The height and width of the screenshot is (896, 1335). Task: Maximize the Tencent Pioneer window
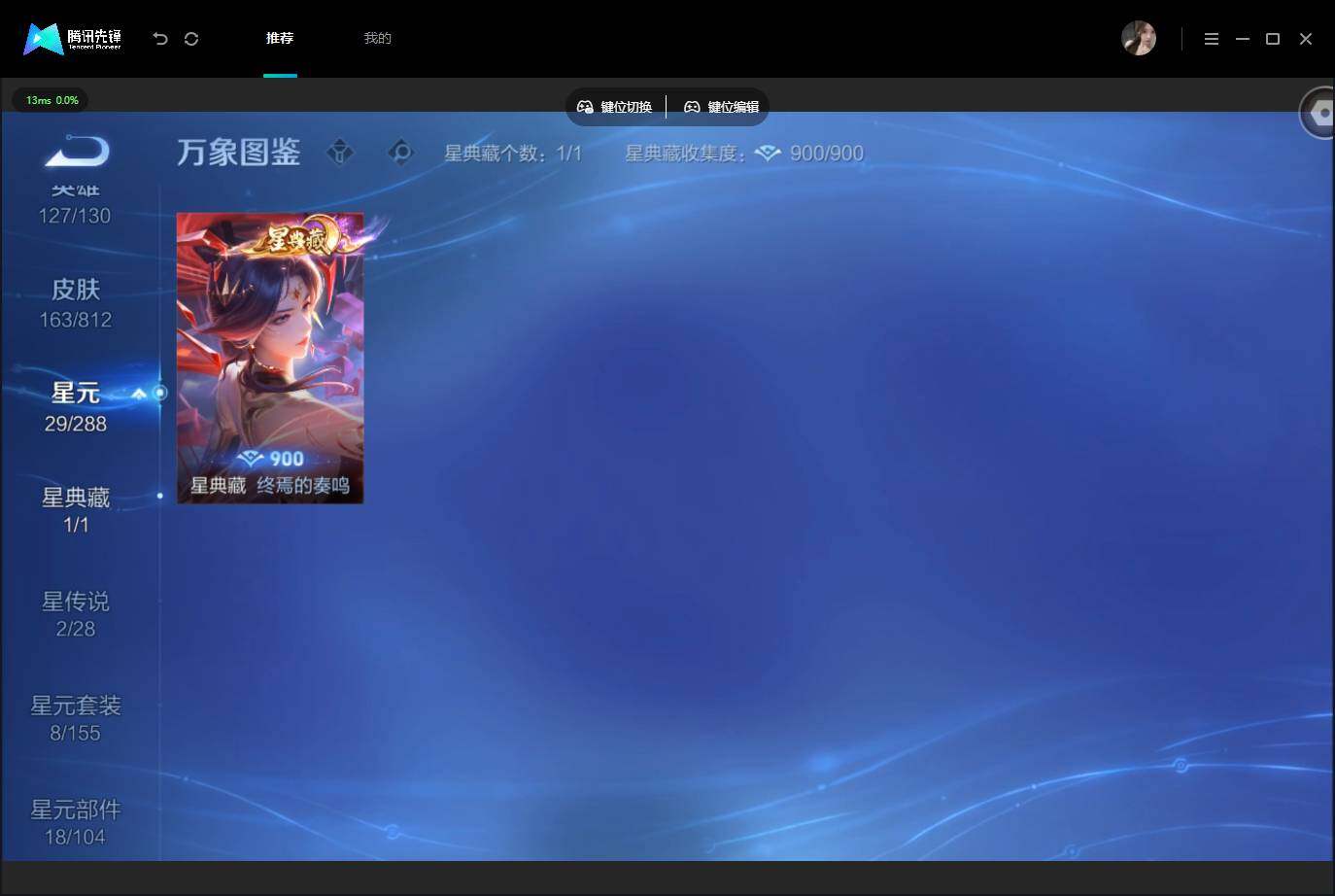pyautogui.click(x=1273, y=39)
